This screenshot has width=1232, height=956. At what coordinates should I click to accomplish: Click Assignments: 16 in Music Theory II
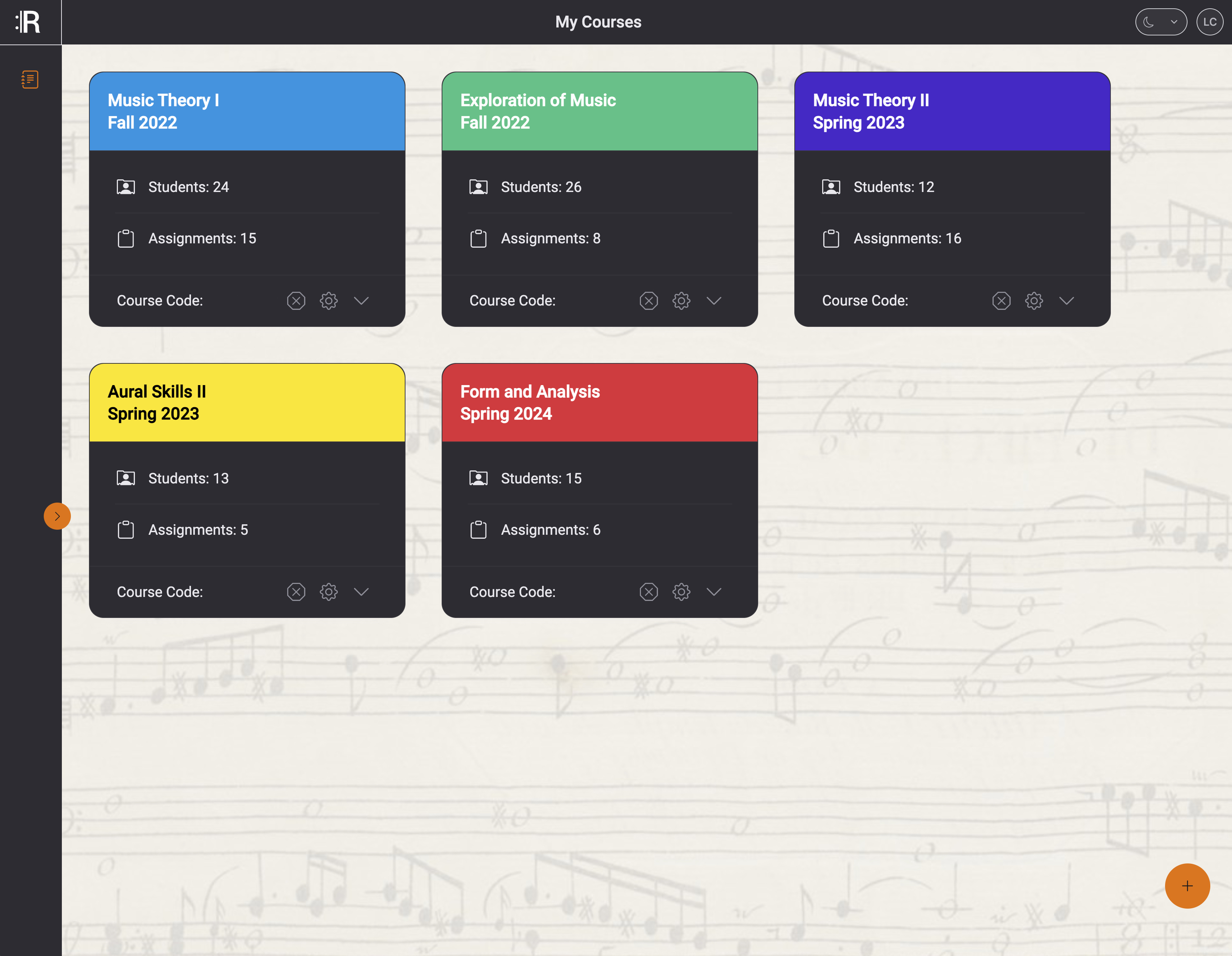906,239
